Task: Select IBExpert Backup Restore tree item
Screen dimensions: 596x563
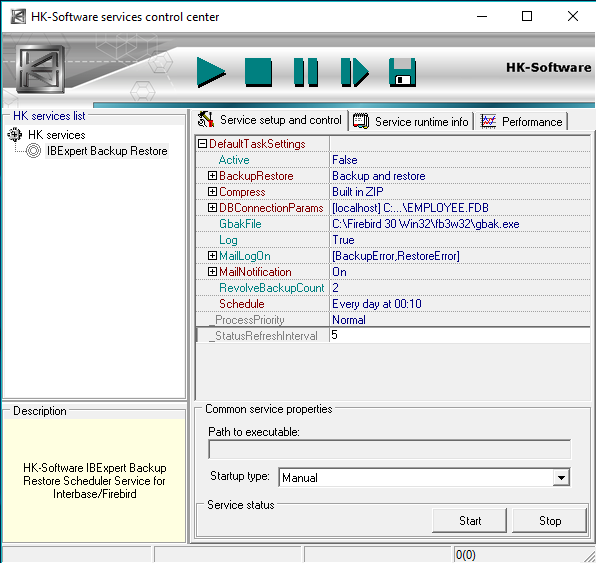Action: coord(107,151)
